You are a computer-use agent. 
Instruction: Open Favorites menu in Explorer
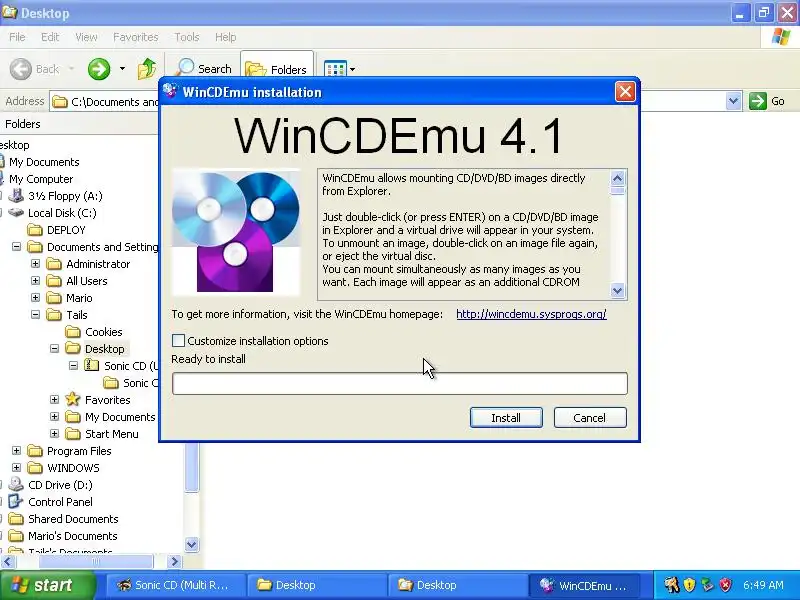tap(135, 37)
